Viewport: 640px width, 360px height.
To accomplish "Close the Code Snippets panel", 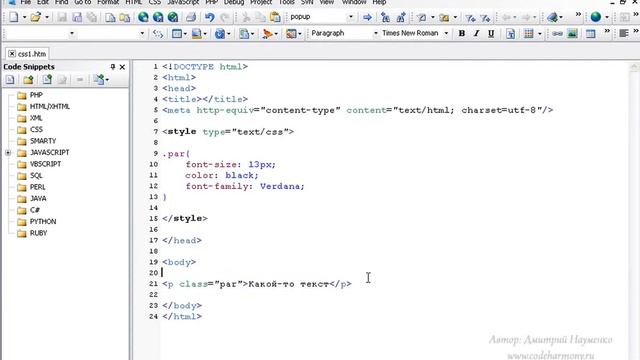I will tap(122, 67).
